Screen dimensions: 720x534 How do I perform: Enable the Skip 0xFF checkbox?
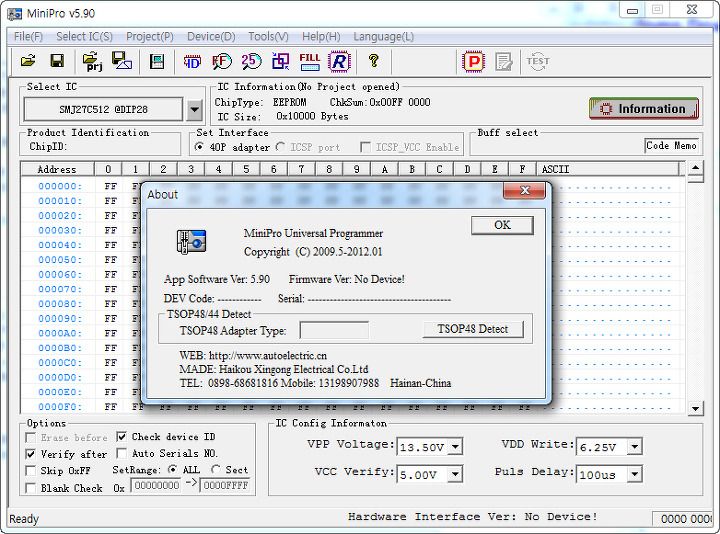30,471
